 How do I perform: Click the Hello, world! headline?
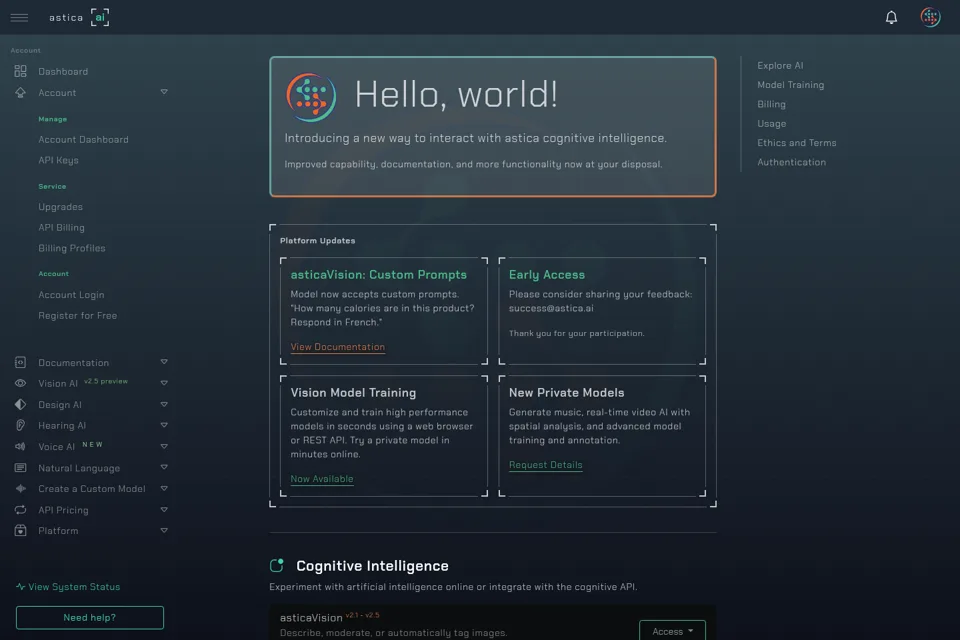pos(456,95)
